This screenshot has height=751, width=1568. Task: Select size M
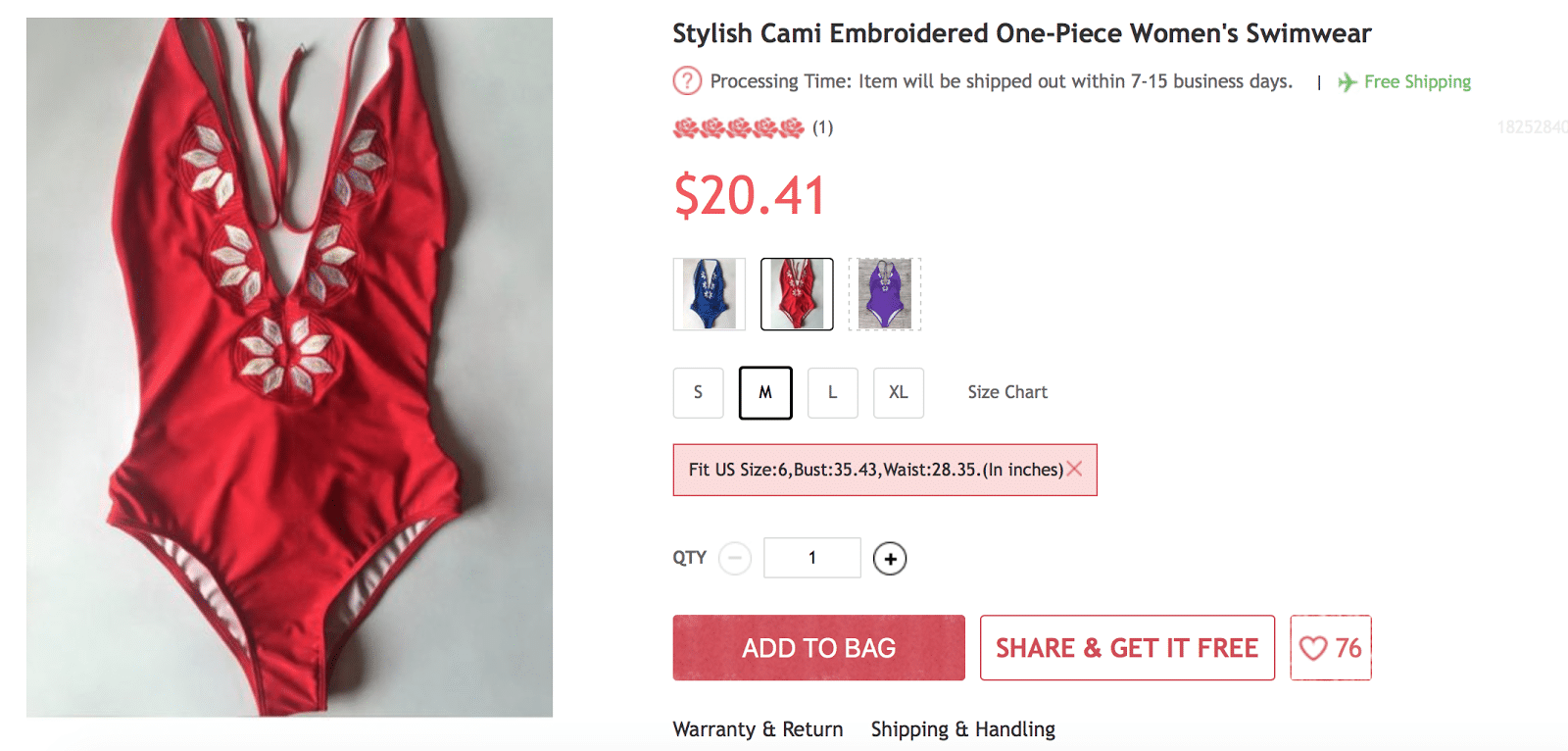click(765, 392)
